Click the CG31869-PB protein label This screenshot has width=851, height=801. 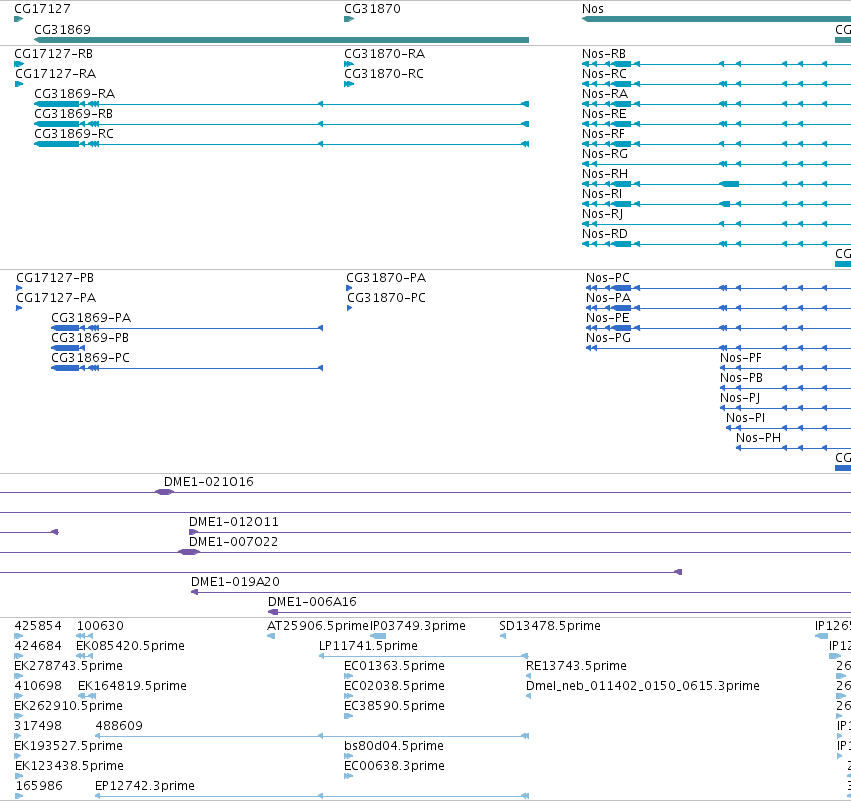[90, 338]
